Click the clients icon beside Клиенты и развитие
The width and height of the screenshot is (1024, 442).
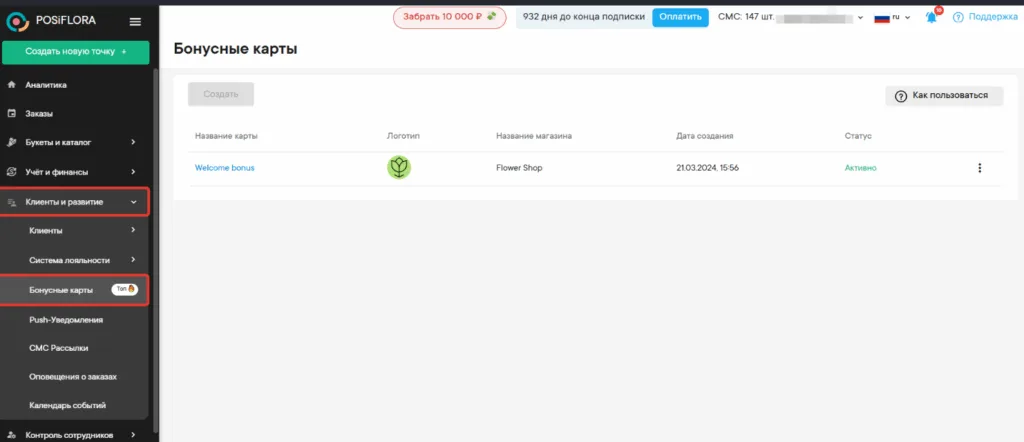[x=11, y=202]
